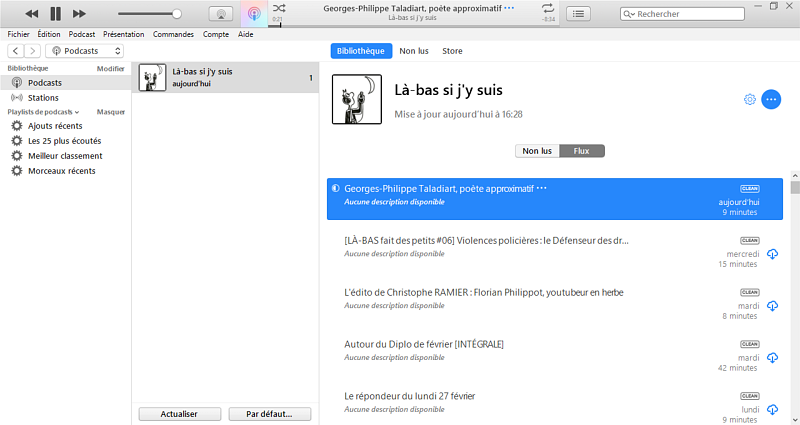
Task: Select Là-bas si j'y suis in podcast list
Action: pos(226,78)
